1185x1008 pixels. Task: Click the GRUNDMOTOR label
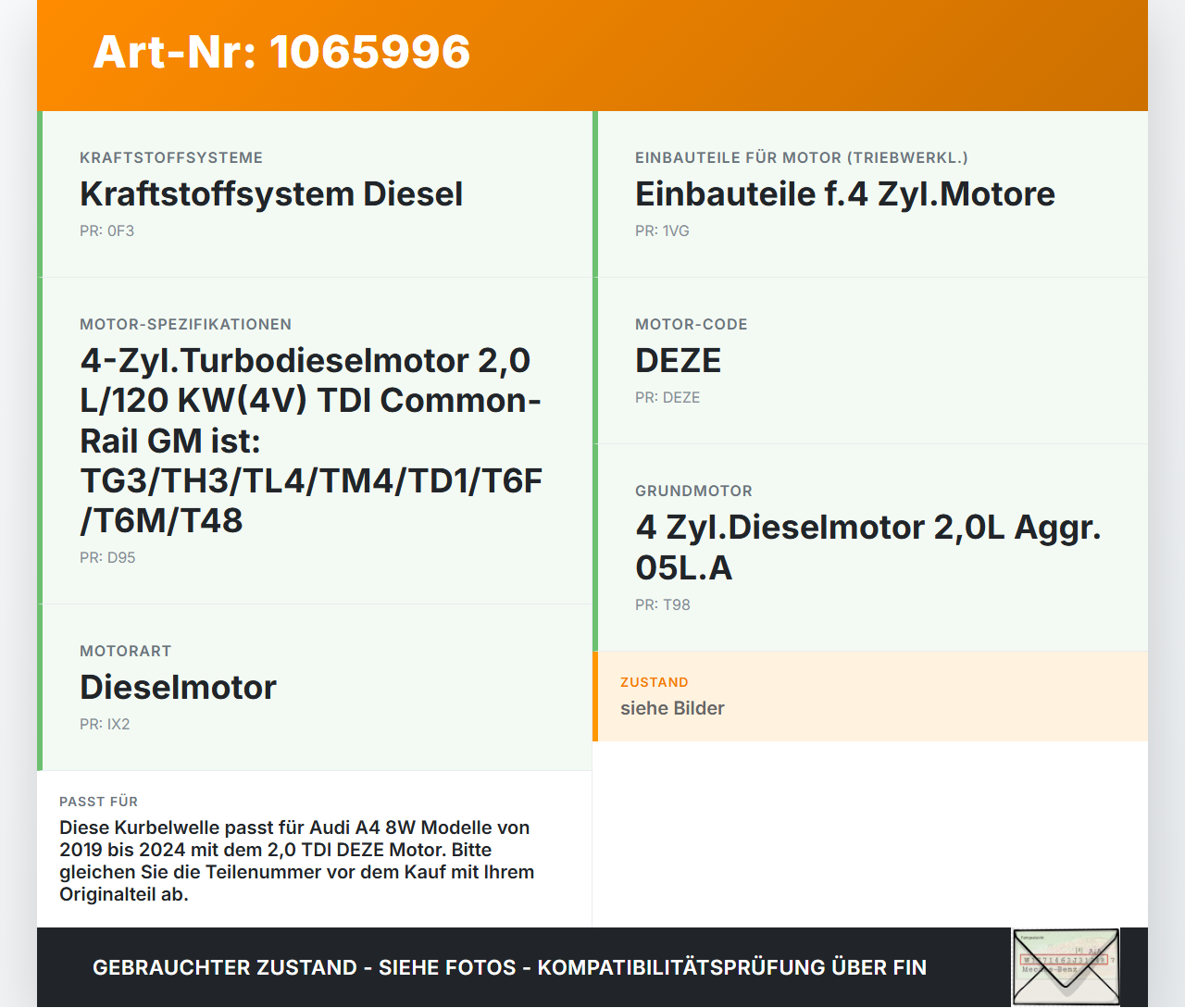694,492
